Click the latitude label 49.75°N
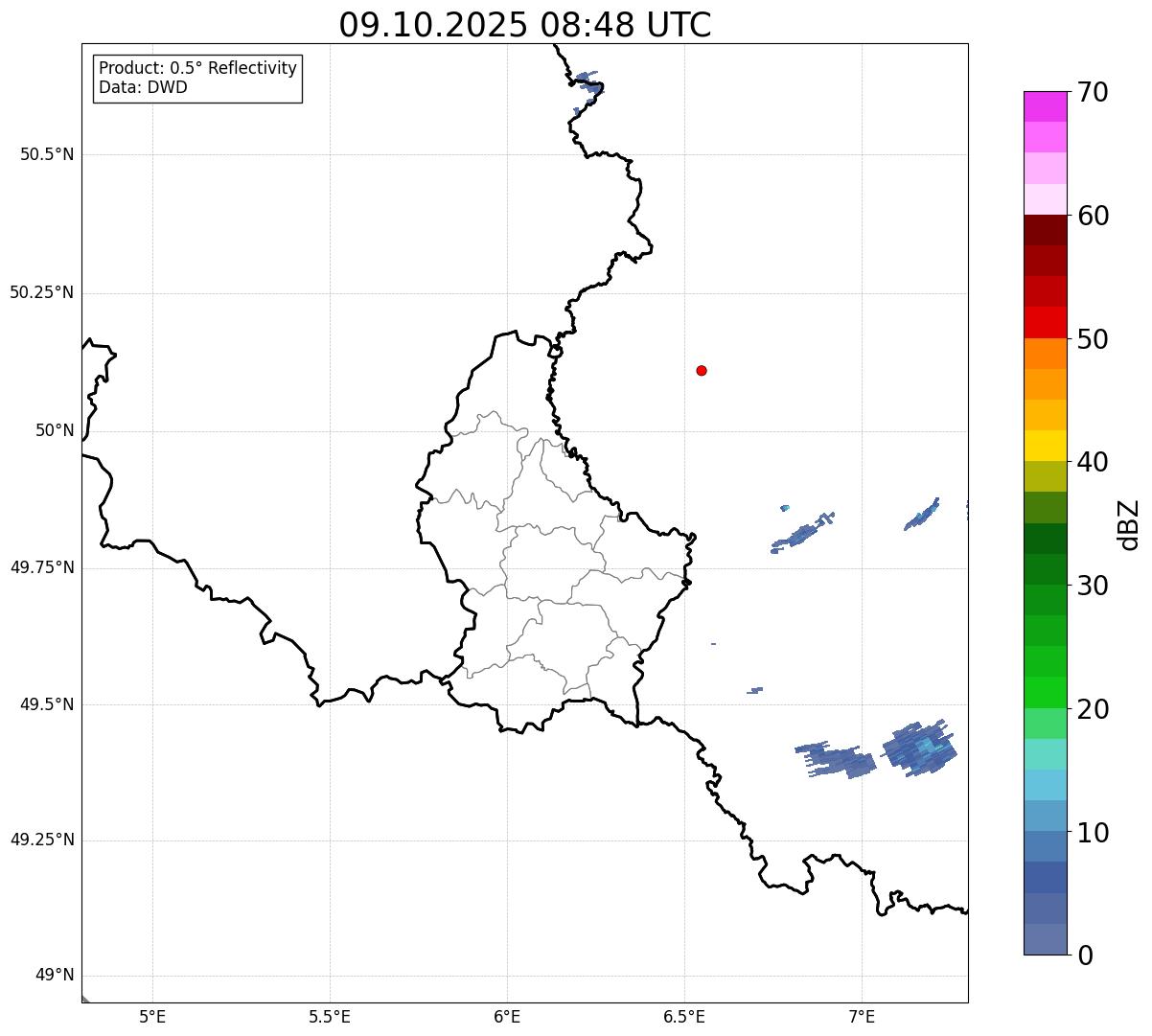1152x1036 pixels. (42, 567)
